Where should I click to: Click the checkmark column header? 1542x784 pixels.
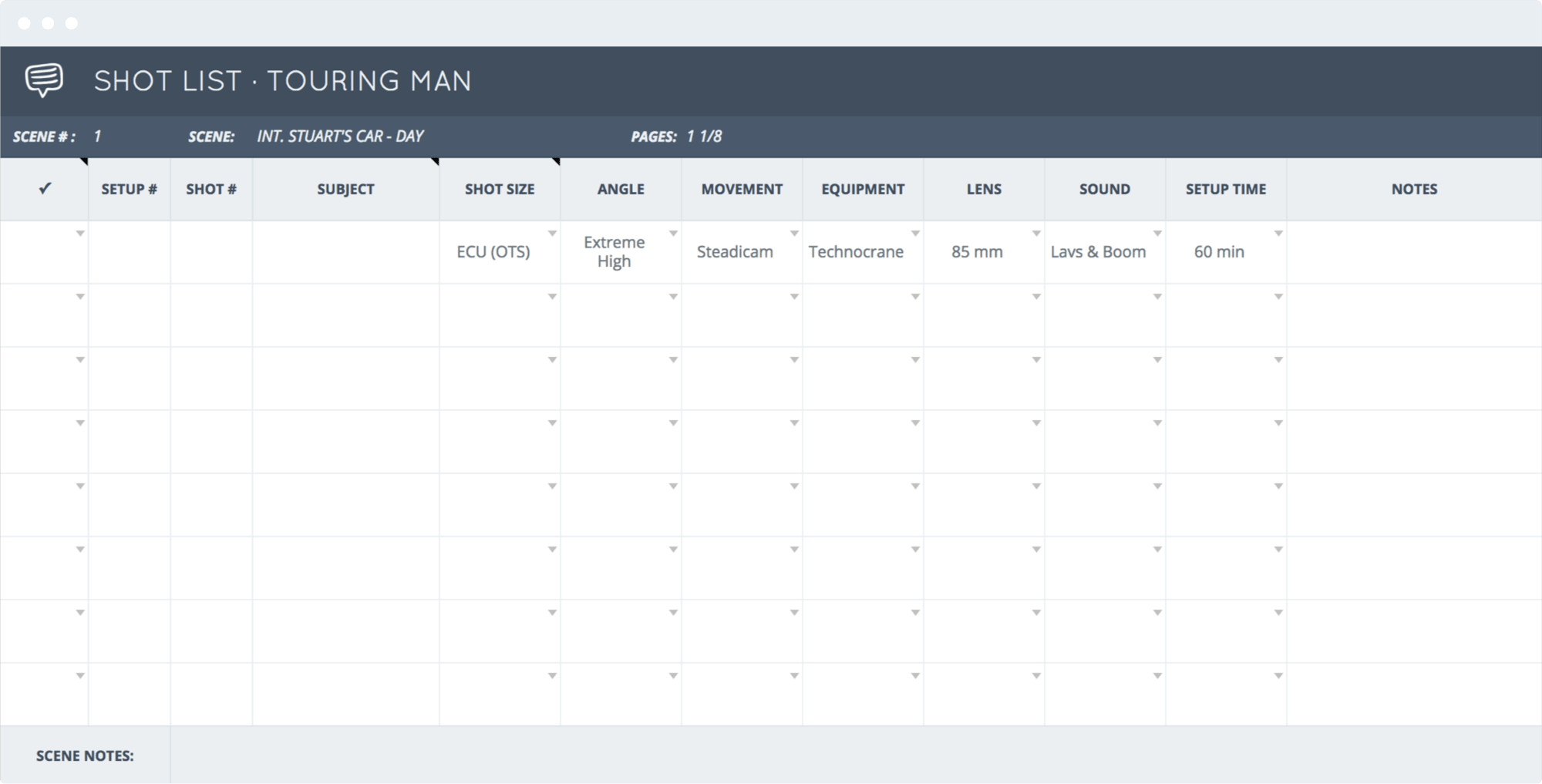click(45, 189)
